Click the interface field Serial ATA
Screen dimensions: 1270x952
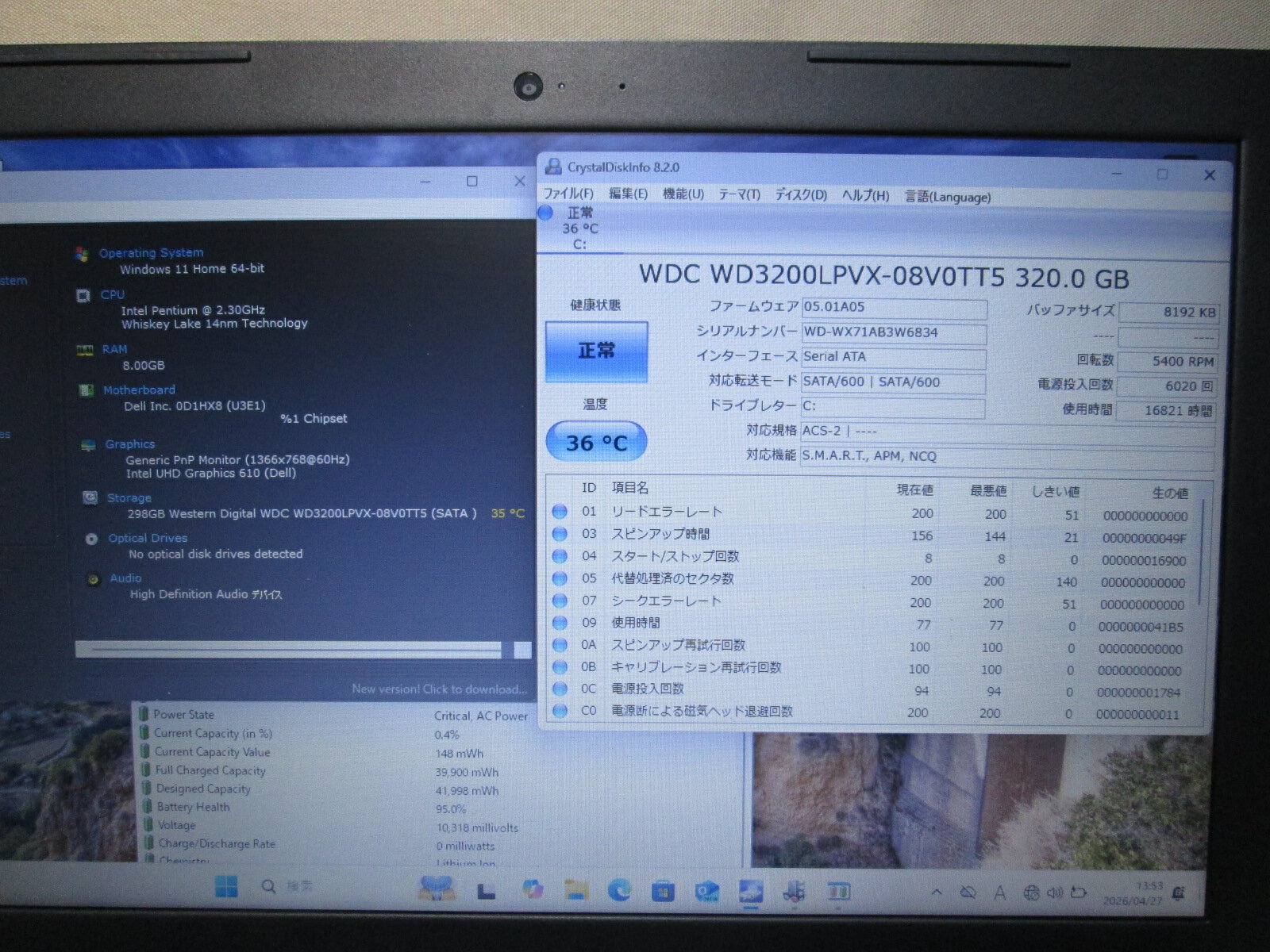[894, 358]
